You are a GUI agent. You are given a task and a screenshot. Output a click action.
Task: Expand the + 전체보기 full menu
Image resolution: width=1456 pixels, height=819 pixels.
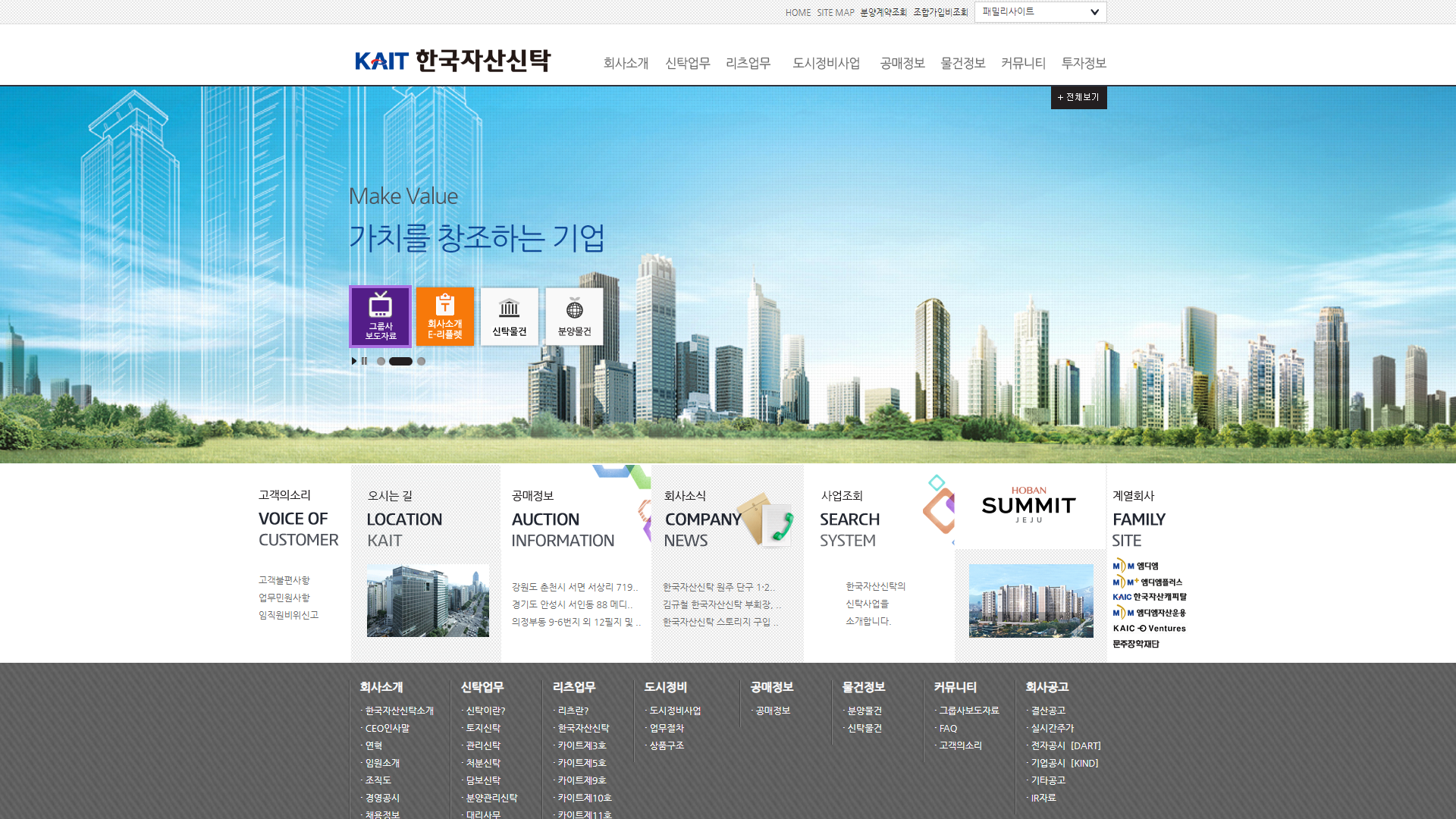pos(1078,97)
